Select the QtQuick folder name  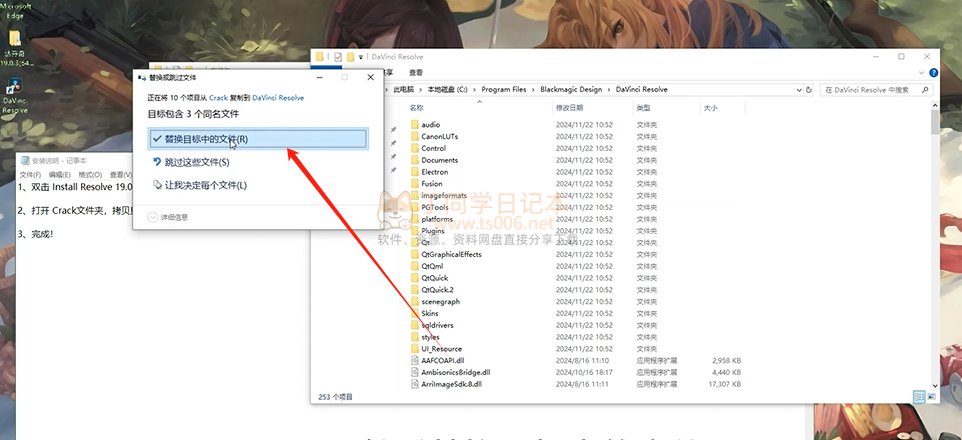coord(434,278)
